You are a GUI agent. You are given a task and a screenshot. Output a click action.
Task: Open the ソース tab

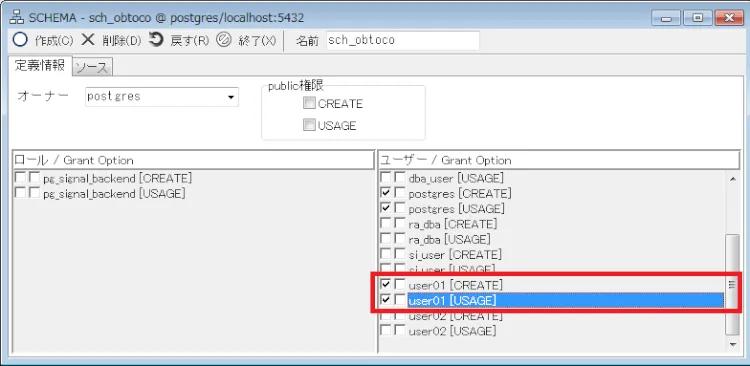pos(92,68)
